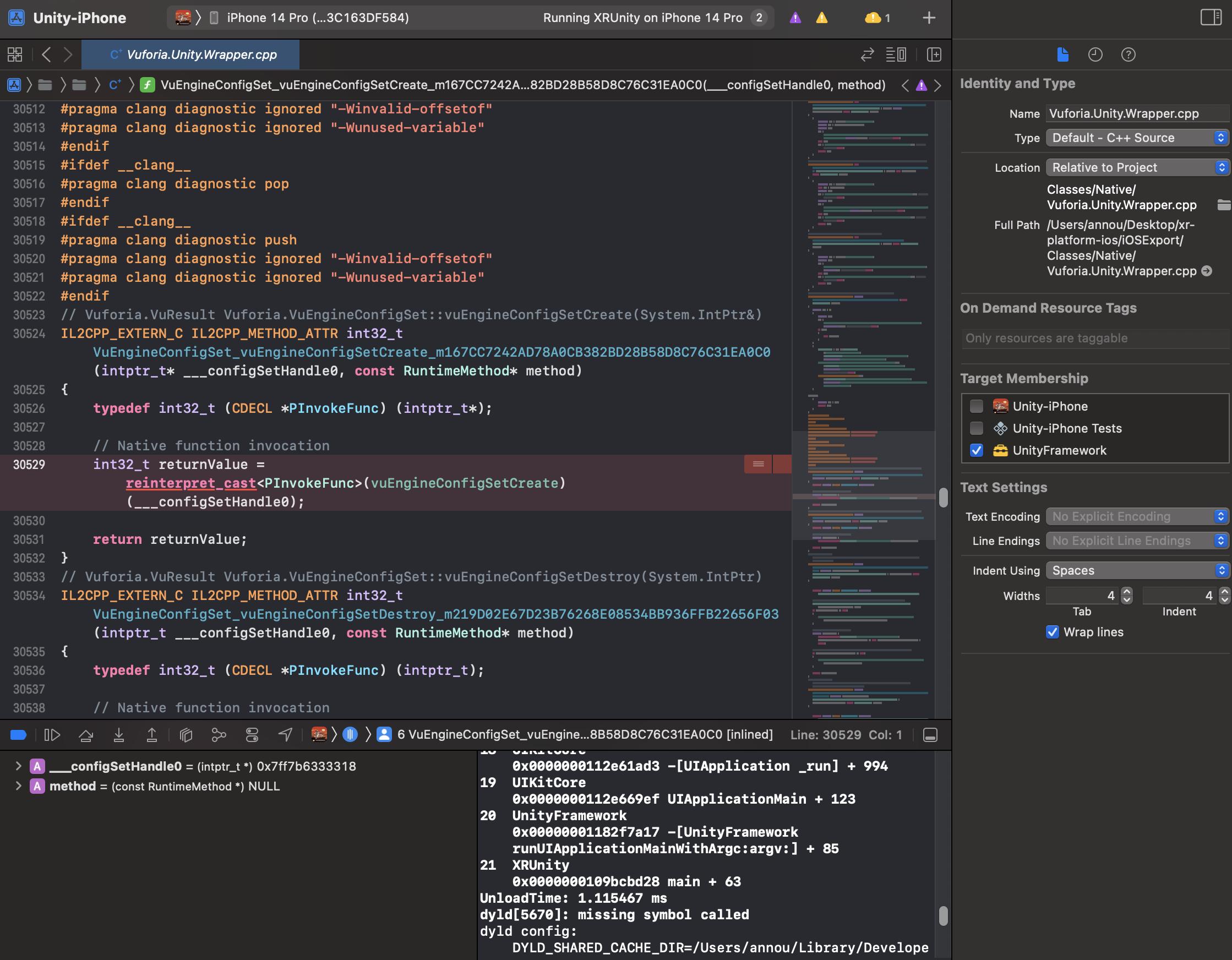Screen dimensions: 1232x960
Task: Open the function name jump bar segment
Action: point(513,85)
